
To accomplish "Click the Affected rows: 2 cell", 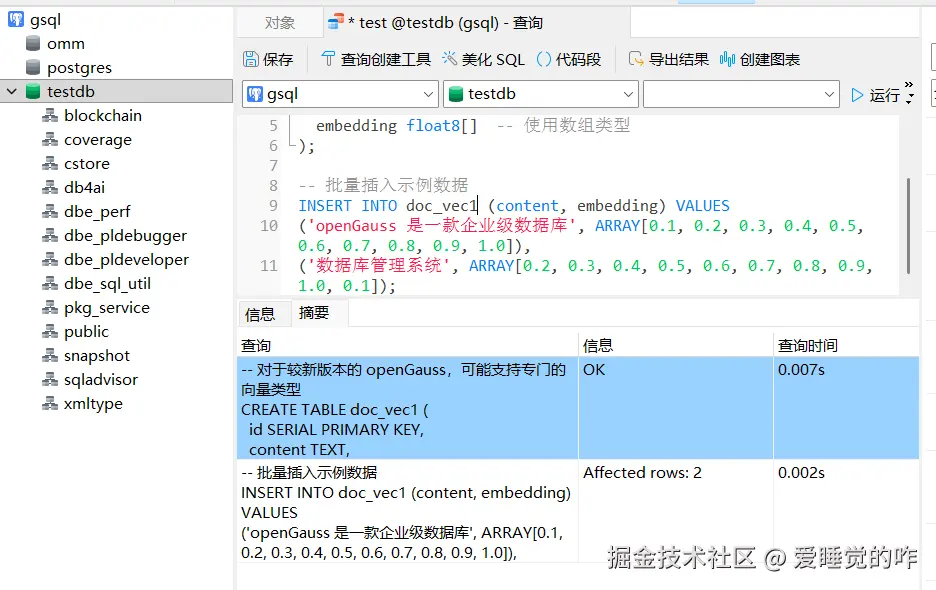I will 676,512.
